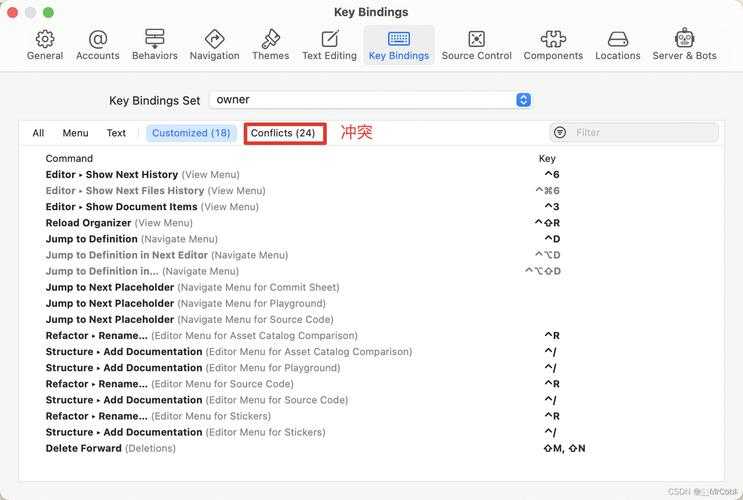743x500 pixels.
Task: Select Editor Show Document Items row
Action: pos(372,207)
